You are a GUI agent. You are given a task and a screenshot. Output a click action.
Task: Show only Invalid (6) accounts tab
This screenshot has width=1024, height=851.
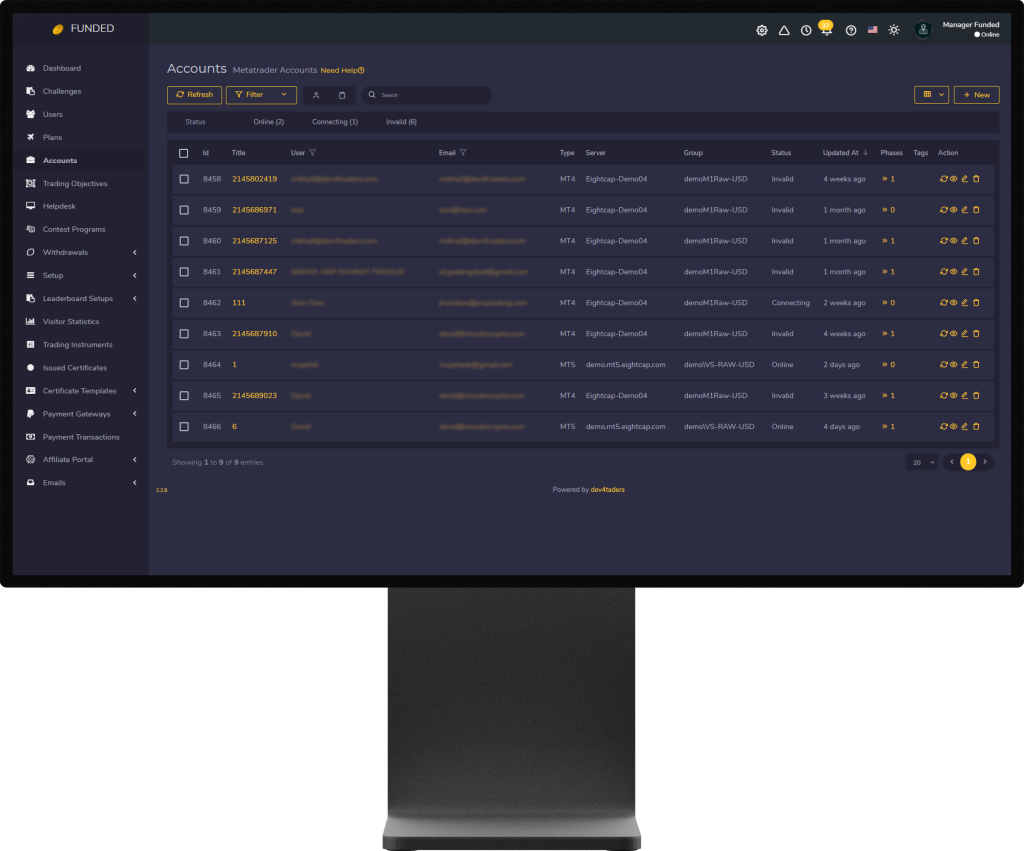click(401, 122)
